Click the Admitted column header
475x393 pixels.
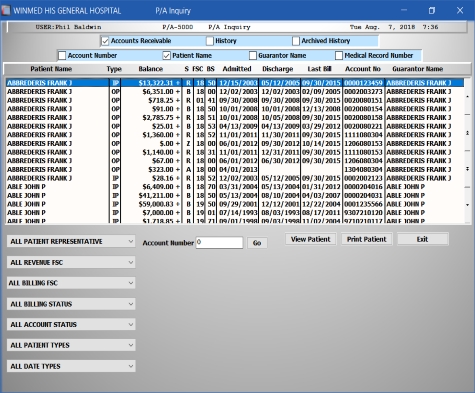pyautogui.click(x=237, y=69)
